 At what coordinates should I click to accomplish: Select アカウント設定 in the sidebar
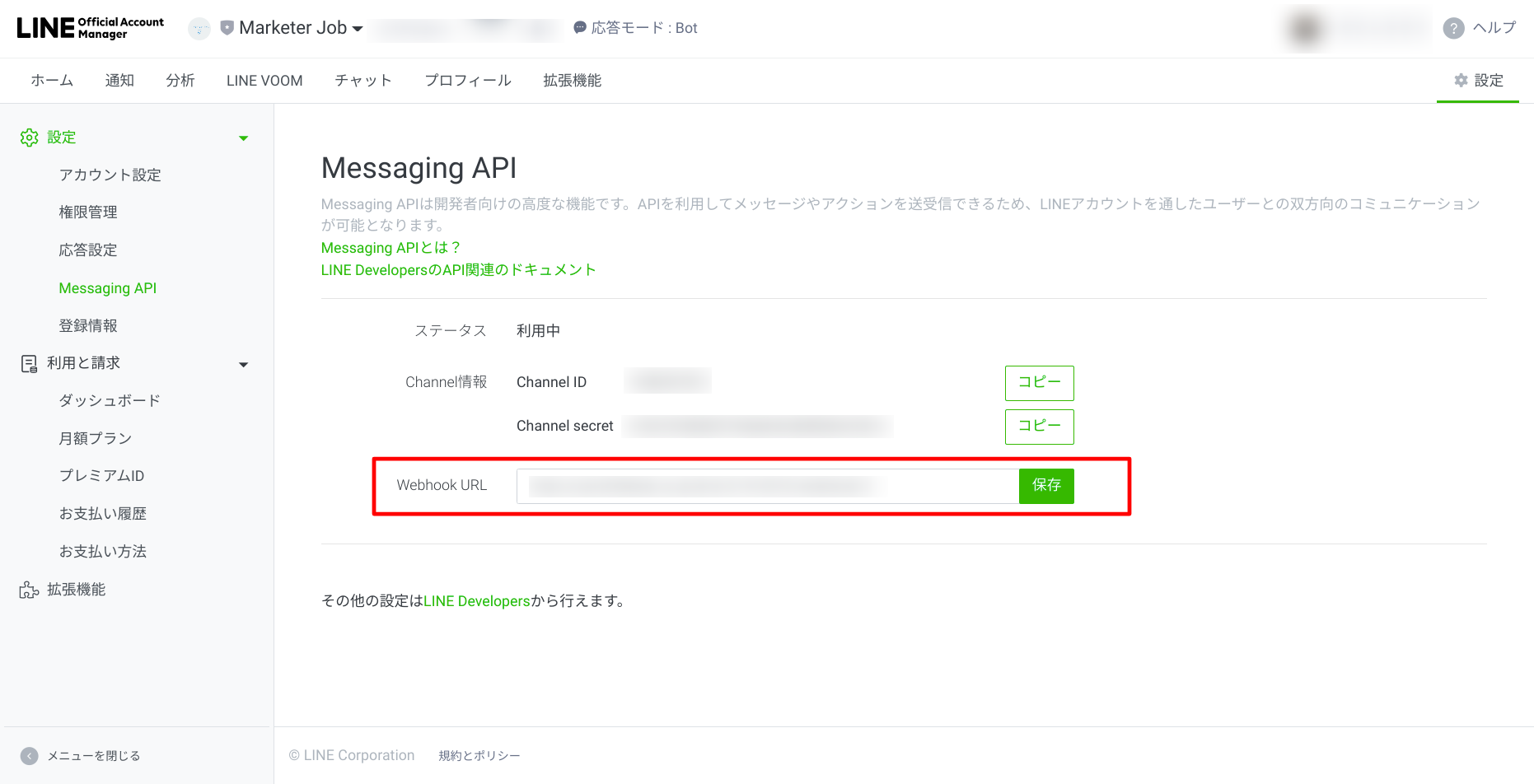coord(110,175)
